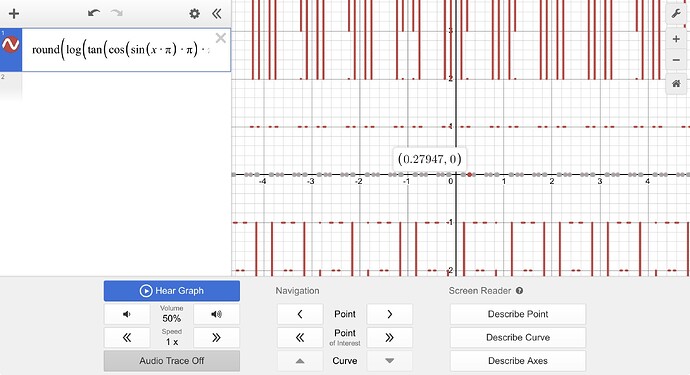Slow down audio trace speed
690x375 pixels.
(127, 338)
